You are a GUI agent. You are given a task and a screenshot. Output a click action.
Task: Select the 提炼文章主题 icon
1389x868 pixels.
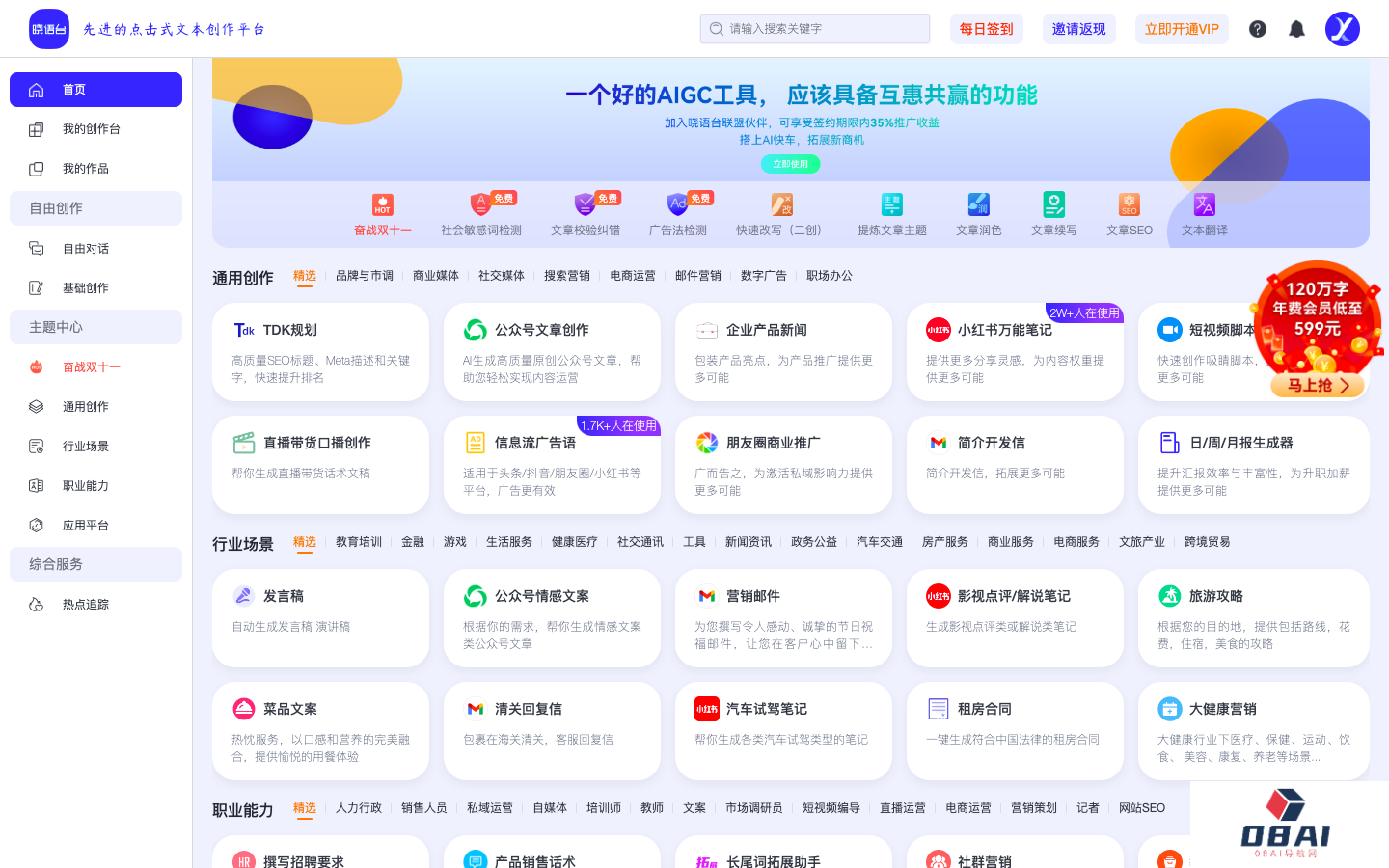point(891,205)
